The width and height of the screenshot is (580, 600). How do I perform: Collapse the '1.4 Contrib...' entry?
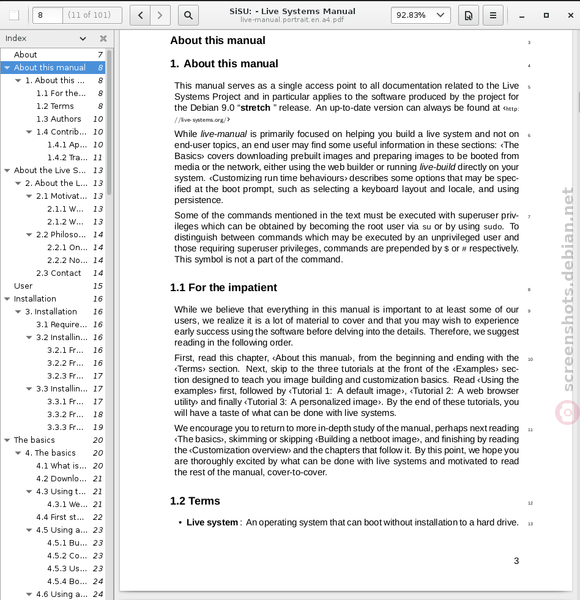29,132
